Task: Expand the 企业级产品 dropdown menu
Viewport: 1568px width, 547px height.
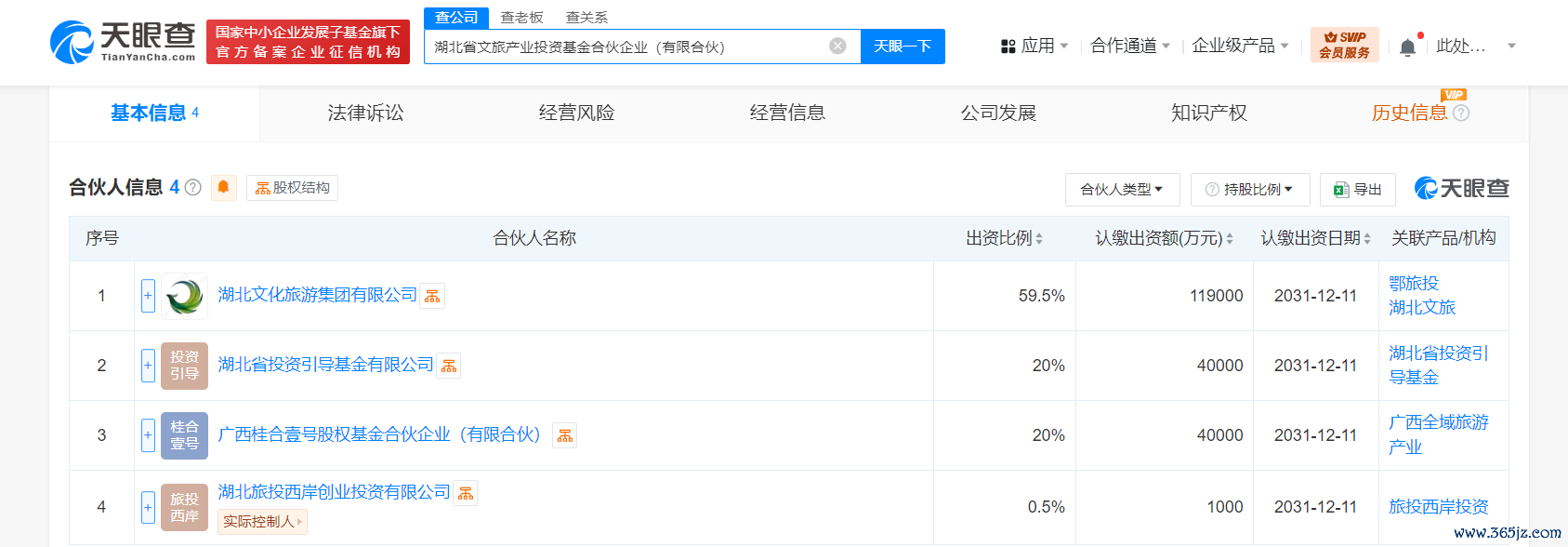Action: (1240, 46)
